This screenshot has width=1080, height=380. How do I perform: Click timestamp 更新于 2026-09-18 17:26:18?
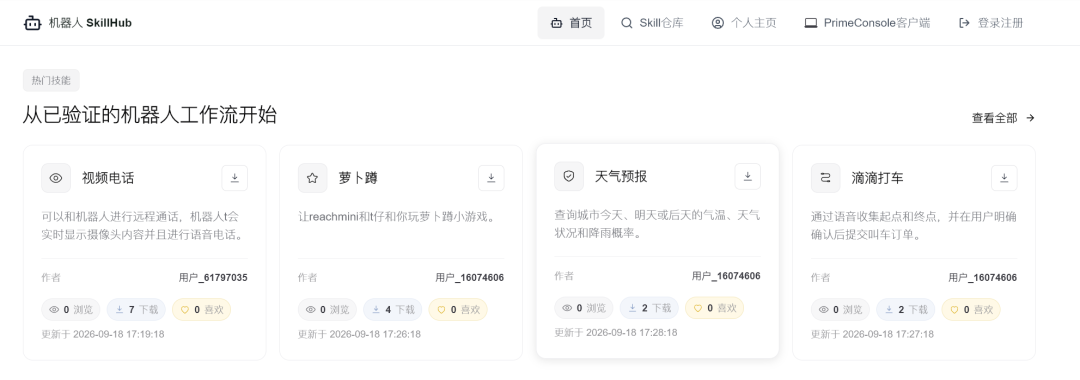coord(360,334)
